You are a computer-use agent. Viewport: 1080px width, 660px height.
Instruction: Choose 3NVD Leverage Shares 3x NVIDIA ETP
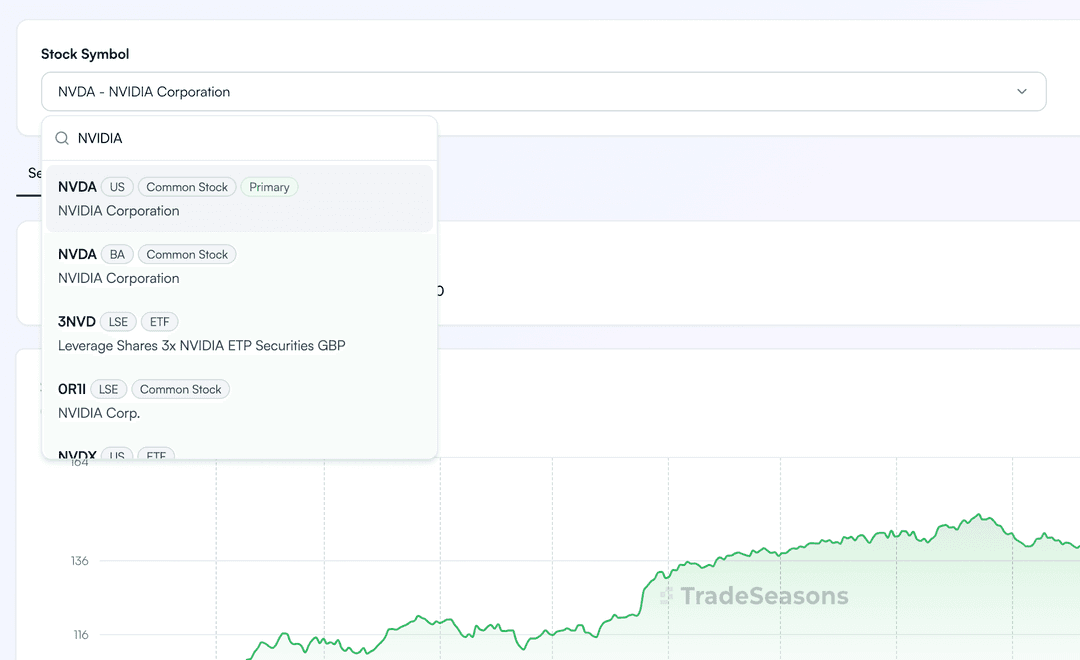[239, 333]
